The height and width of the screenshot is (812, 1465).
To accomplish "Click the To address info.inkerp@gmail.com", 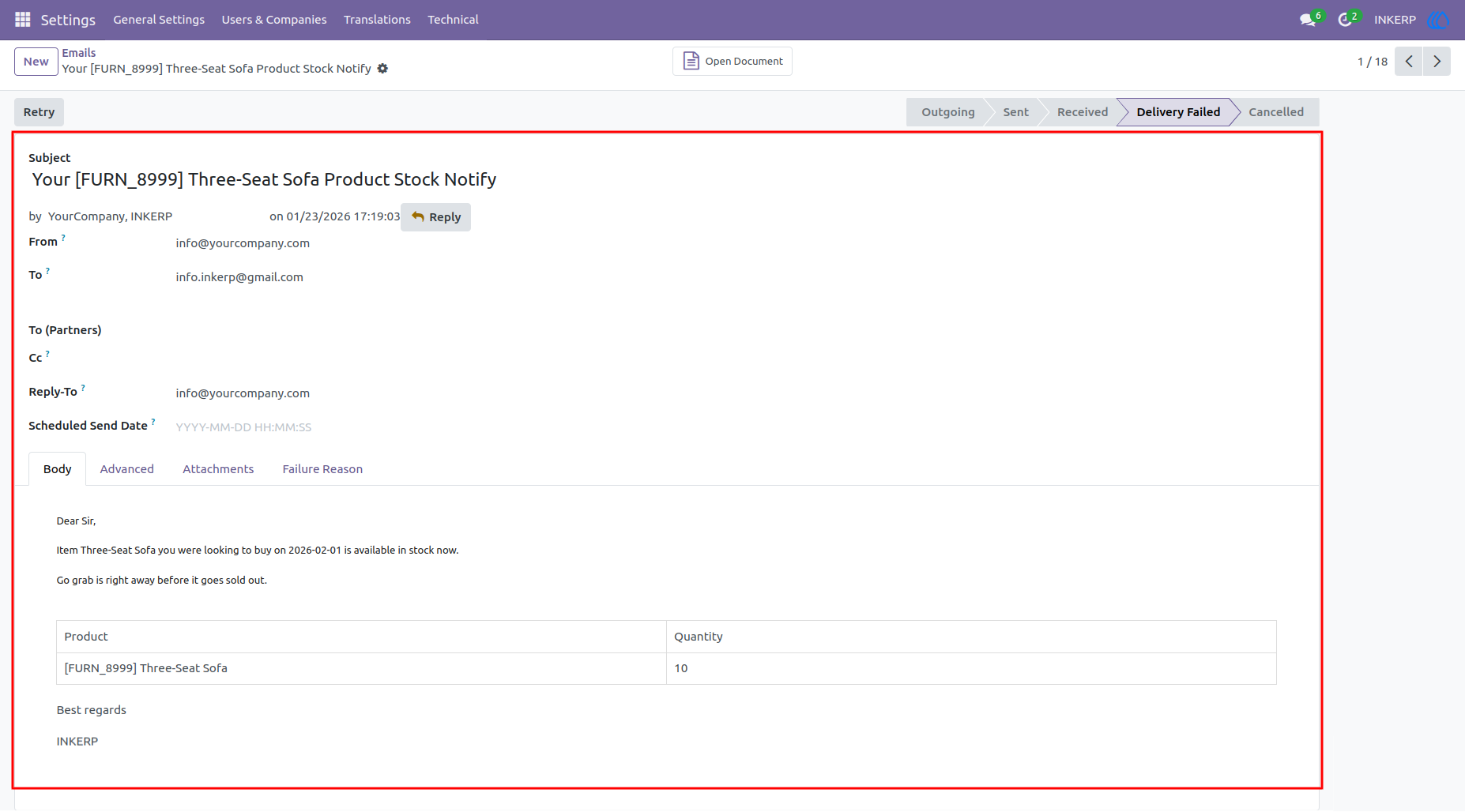I will tap(239, 277).
